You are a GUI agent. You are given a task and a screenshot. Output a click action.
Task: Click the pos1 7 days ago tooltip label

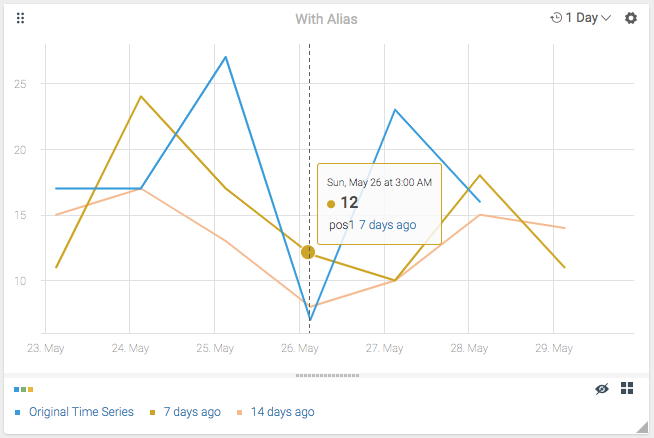(x=372, y=225)
